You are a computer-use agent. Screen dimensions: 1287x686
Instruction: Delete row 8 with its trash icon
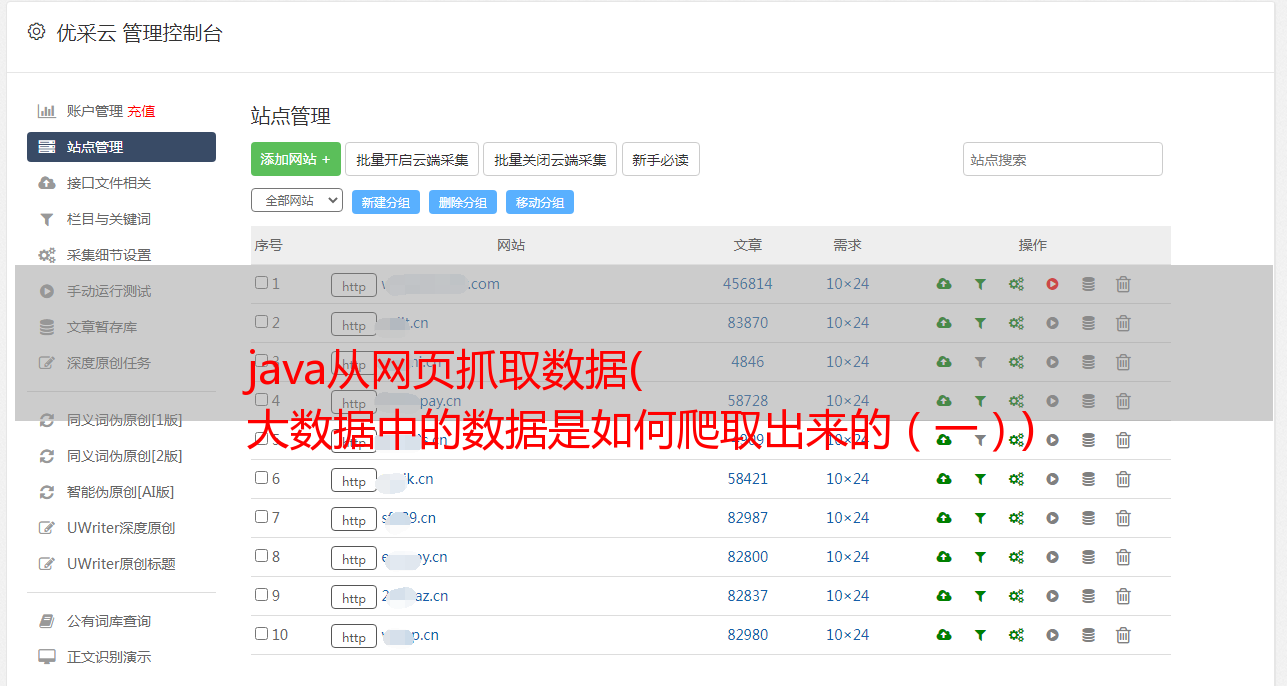point(1123,557)
